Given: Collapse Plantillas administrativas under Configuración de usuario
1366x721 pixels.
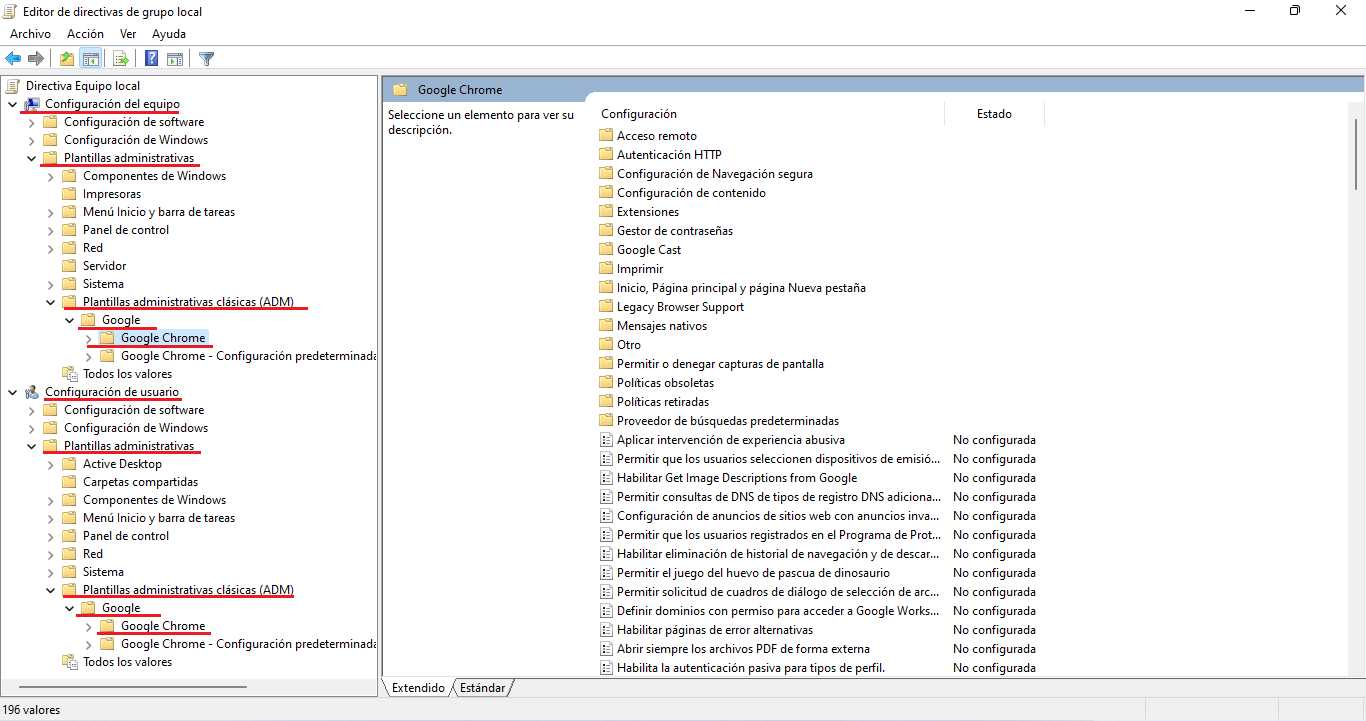Looking at the screenshot, I should (31, 446).
